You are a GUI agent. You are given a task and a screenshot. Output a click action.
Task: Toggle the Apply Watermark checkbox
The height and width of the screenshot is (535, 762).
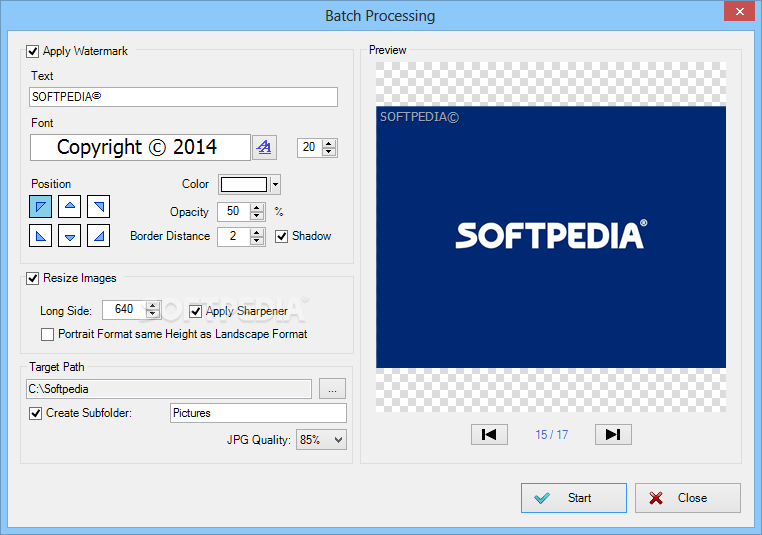click(33, 51)
